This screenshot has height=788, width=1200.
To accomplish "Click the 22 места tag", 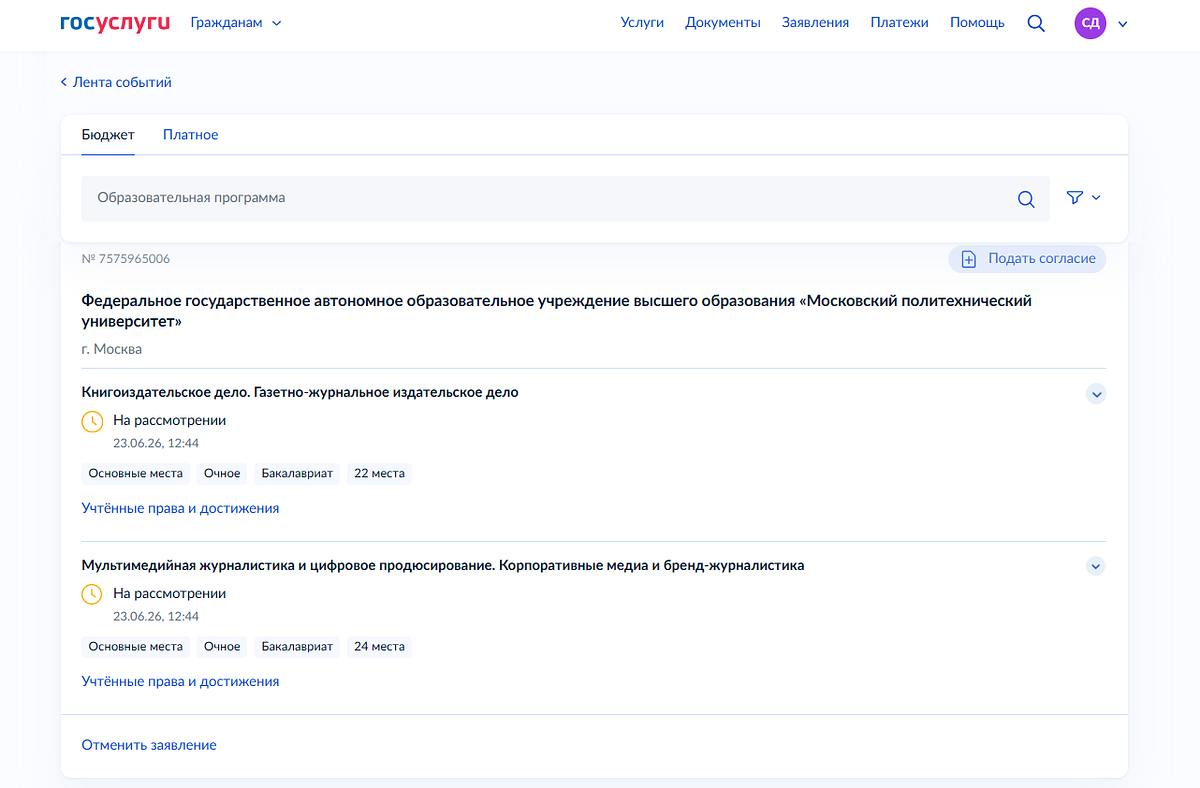I will [379, 474].
